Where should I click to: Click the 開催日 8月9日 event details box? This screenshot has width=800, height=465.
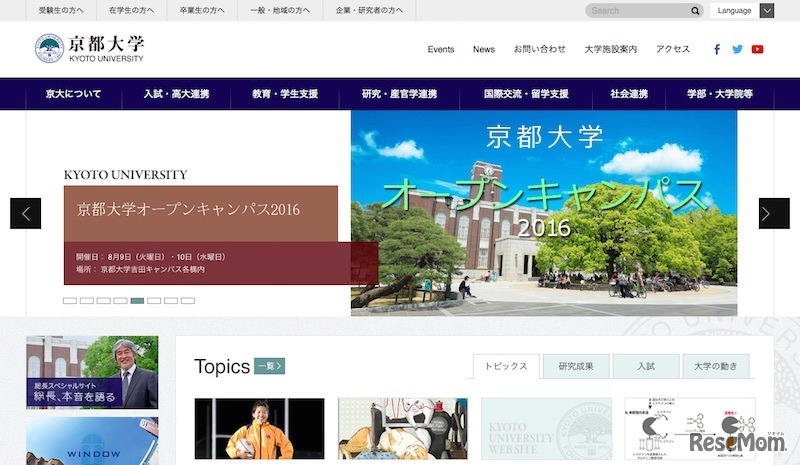tap(221, 263)
